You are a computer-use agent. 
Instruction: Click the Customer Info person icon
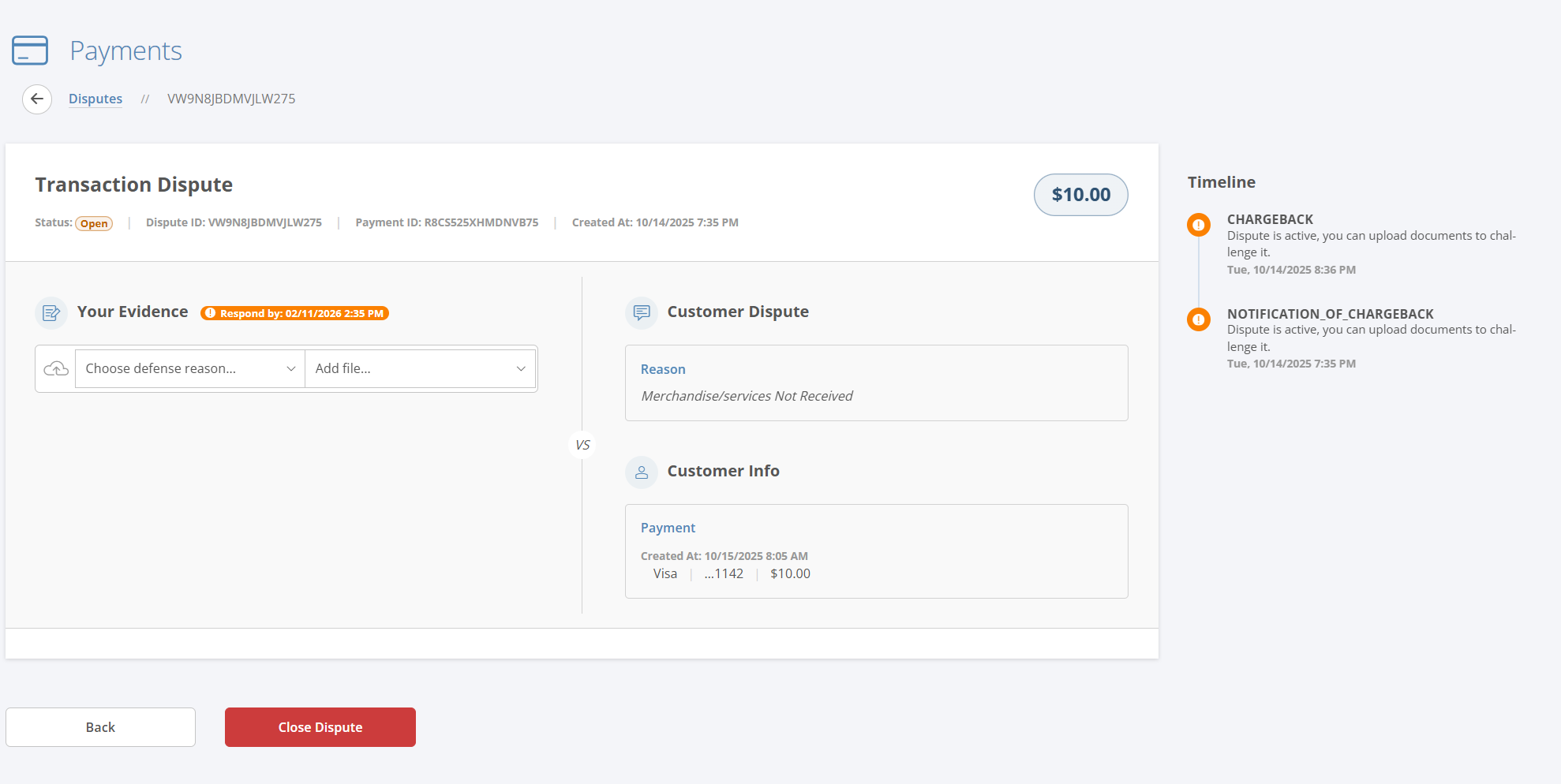click(642, 472)
